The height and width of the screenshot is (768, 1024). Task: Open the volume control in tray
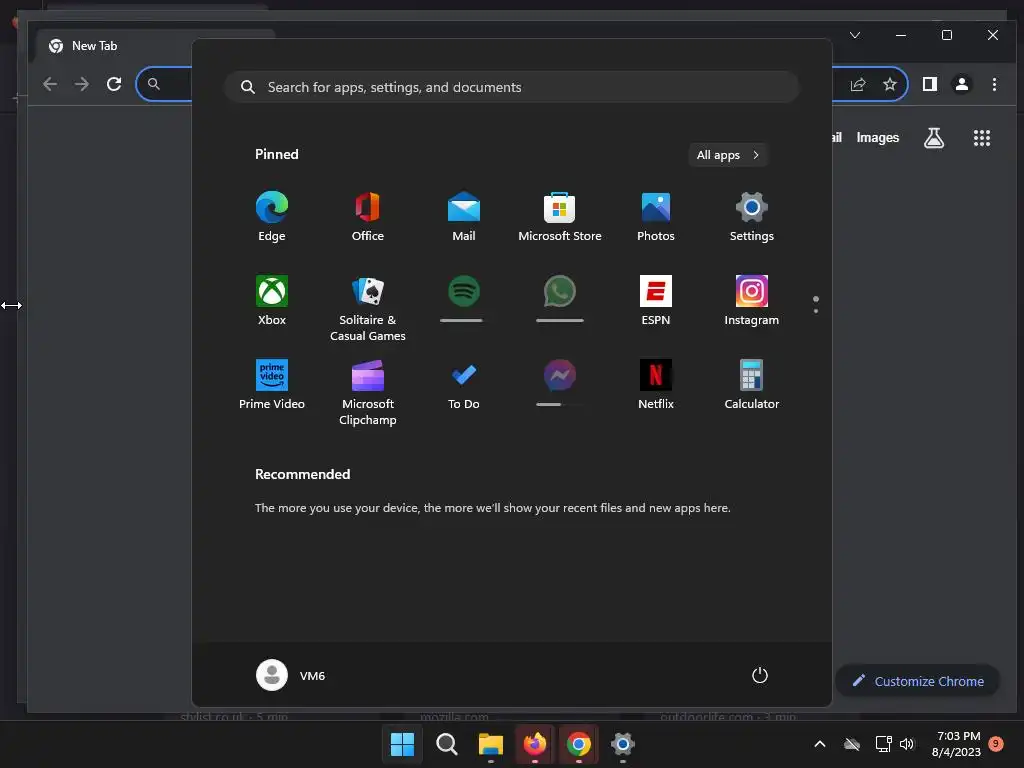907,744
